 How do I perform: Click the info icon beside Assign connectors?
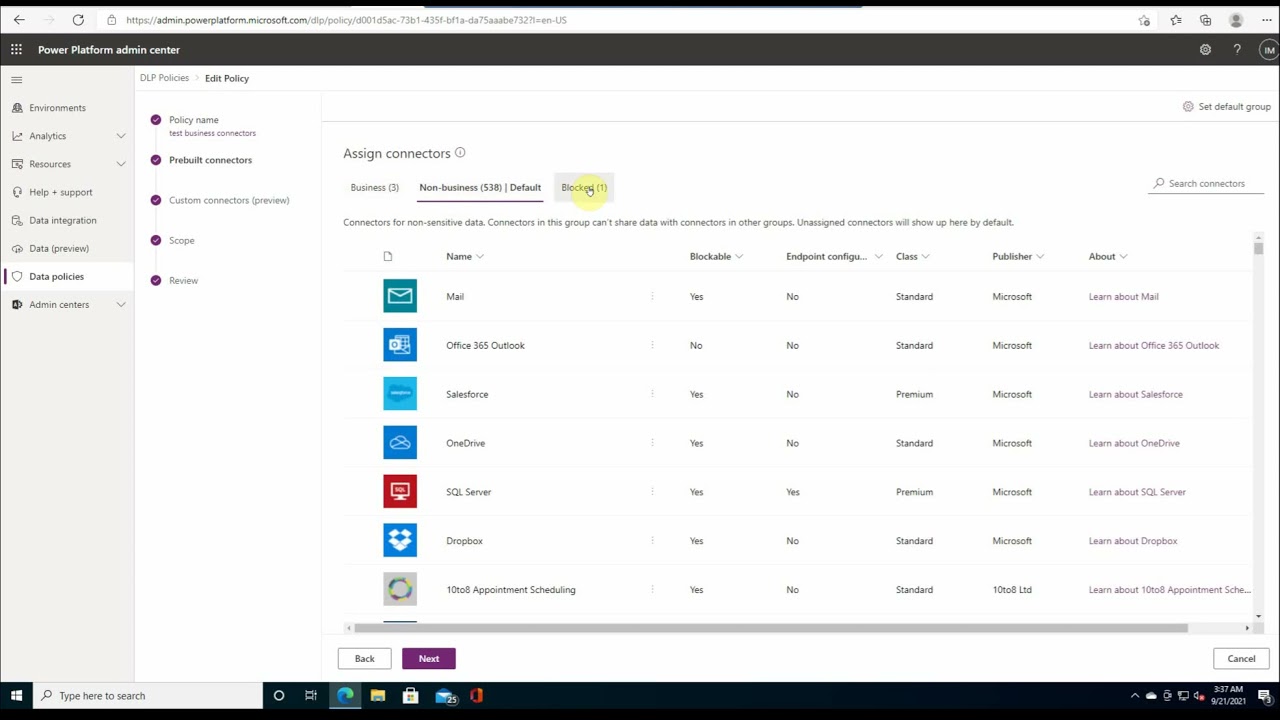coord(460,153)
